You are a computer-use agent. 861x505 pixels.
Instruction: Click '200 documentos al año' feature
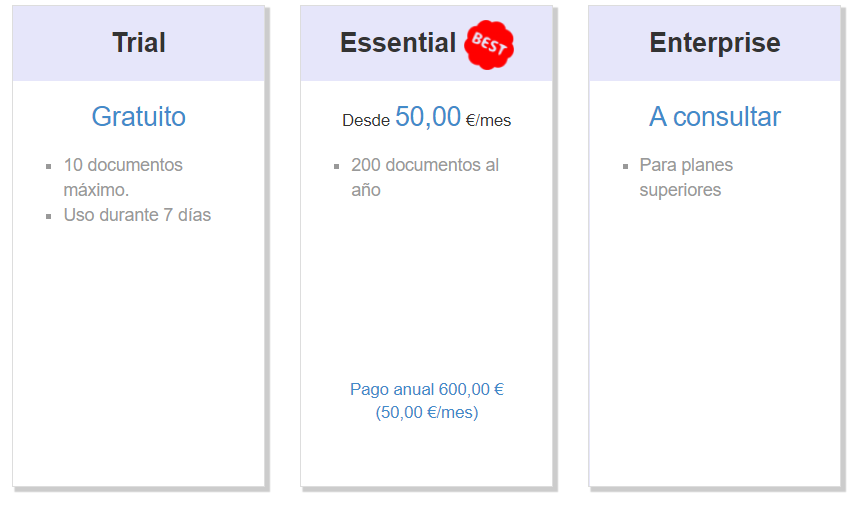point(425,177)
